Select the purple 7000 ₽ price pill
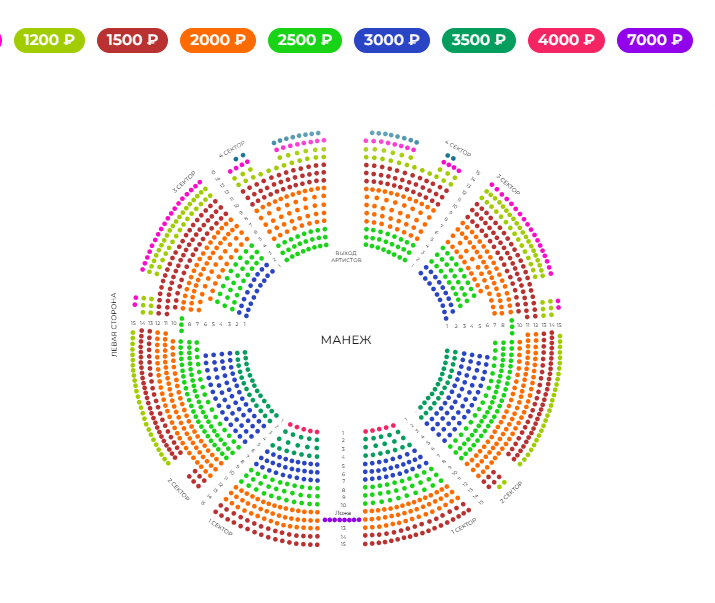Screen dimensions: 715x603 click(x=654, y=41)
